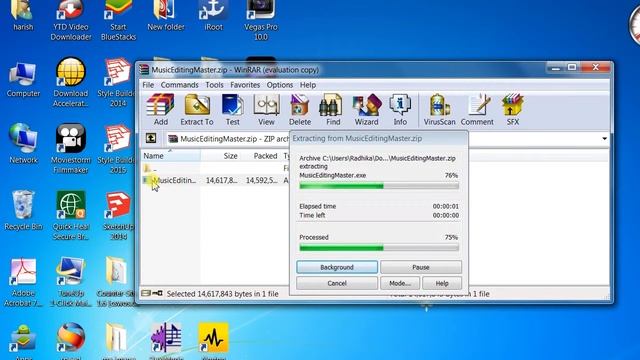The image size is (640, 360).
Task: Select the Computer desktop icon
Action: click(23, 80)
